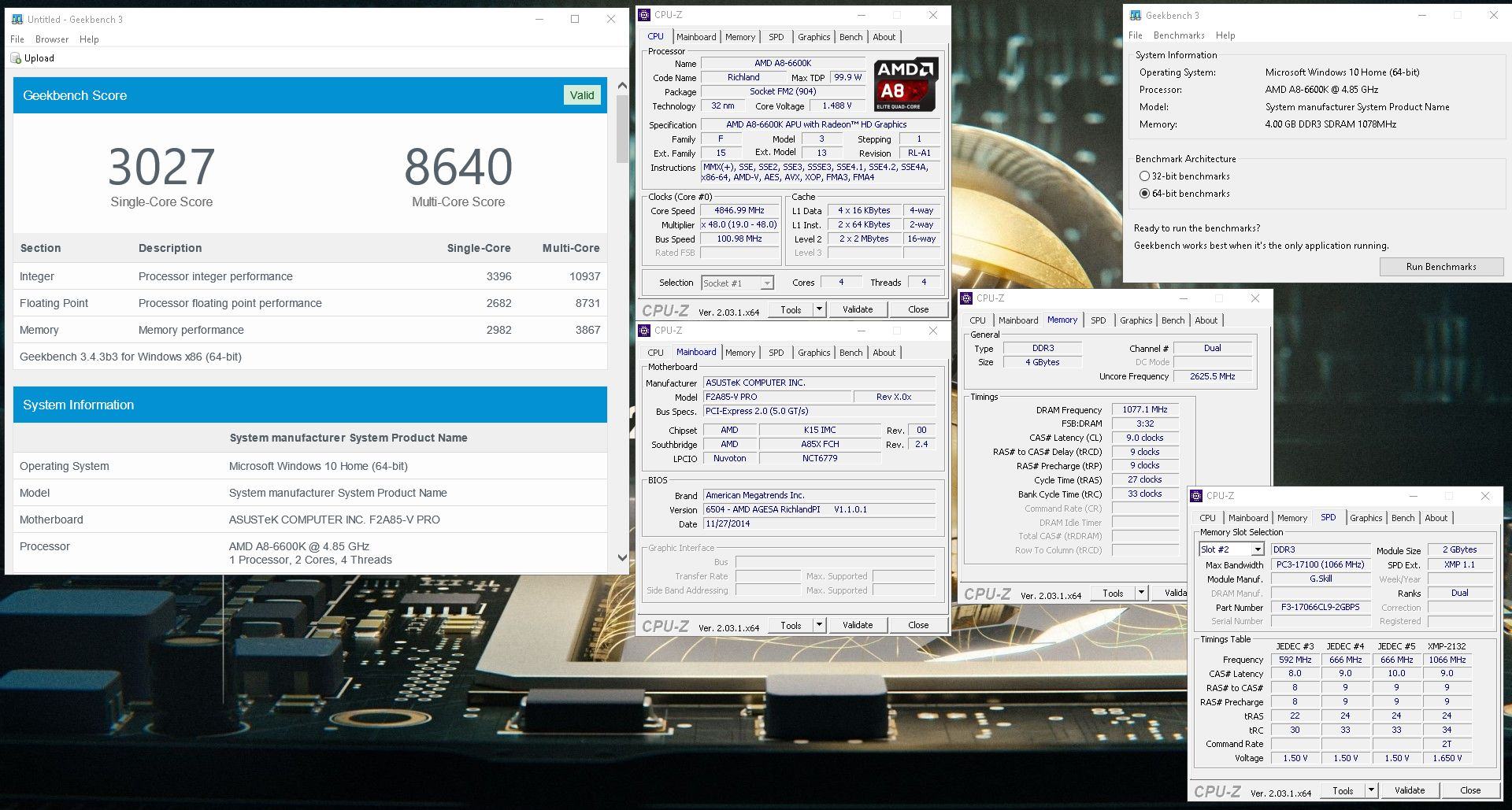Click the CPU-Z title icon of the Mainboard window
1512x810 pixels.
pyautogui.click(x=644, y=330)
